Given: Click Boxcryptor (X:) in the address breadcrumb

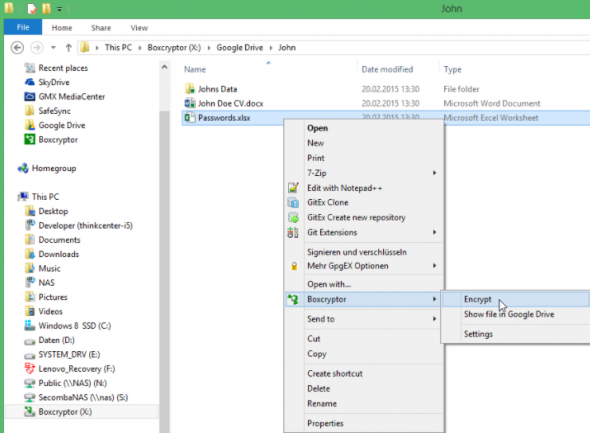Looking at the screenshot, I should pyautogui.click(x=174, y=48).
